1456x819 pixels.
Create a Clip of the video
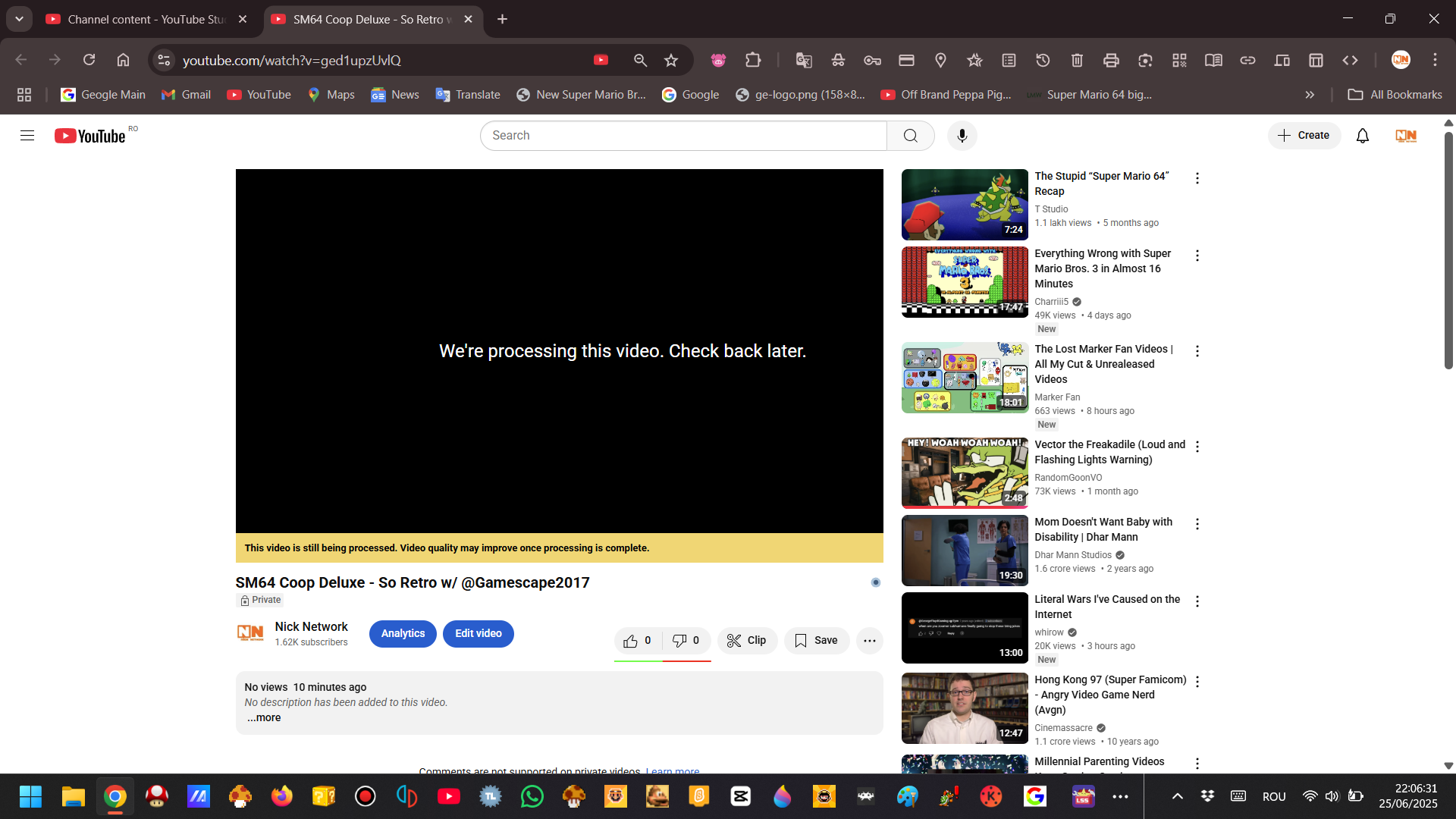747,641
